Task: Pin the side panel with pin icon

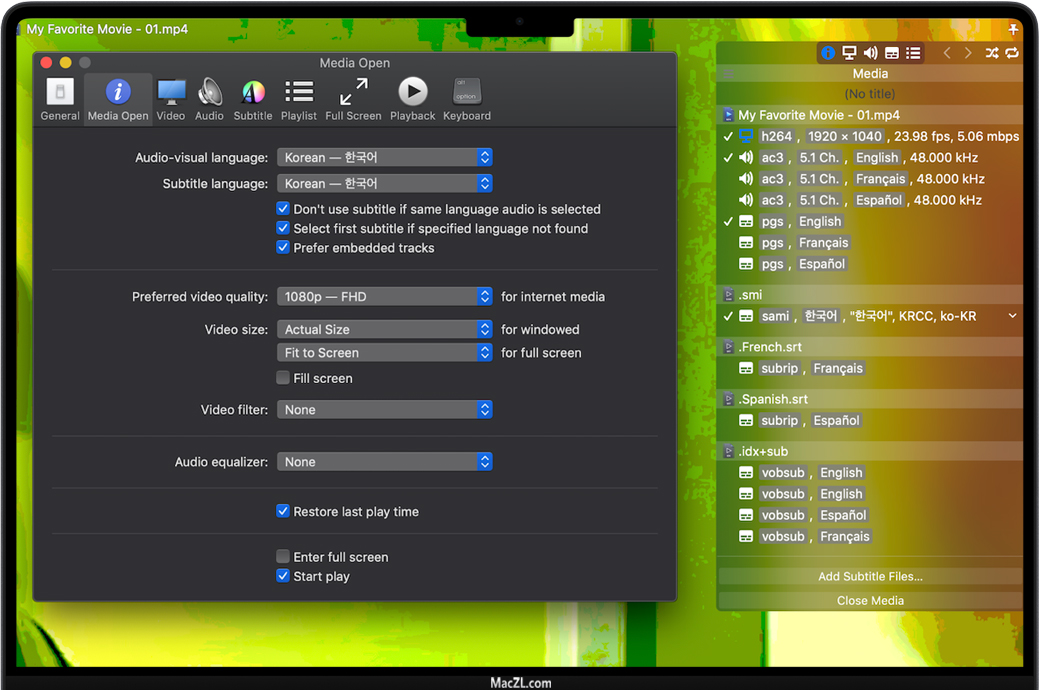Action: (1013, 29)
